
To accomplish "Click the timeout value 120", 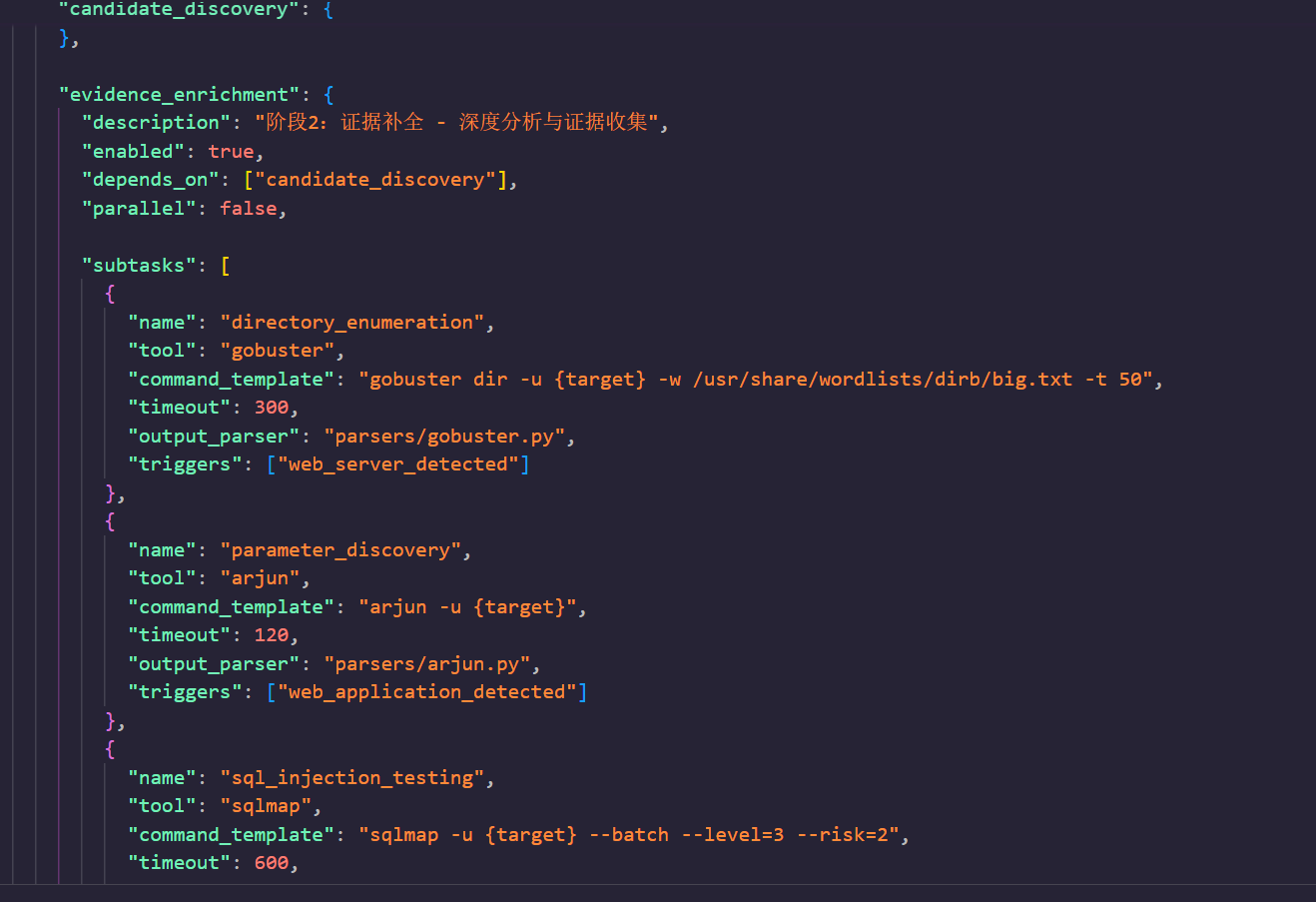I will [271, 635].
